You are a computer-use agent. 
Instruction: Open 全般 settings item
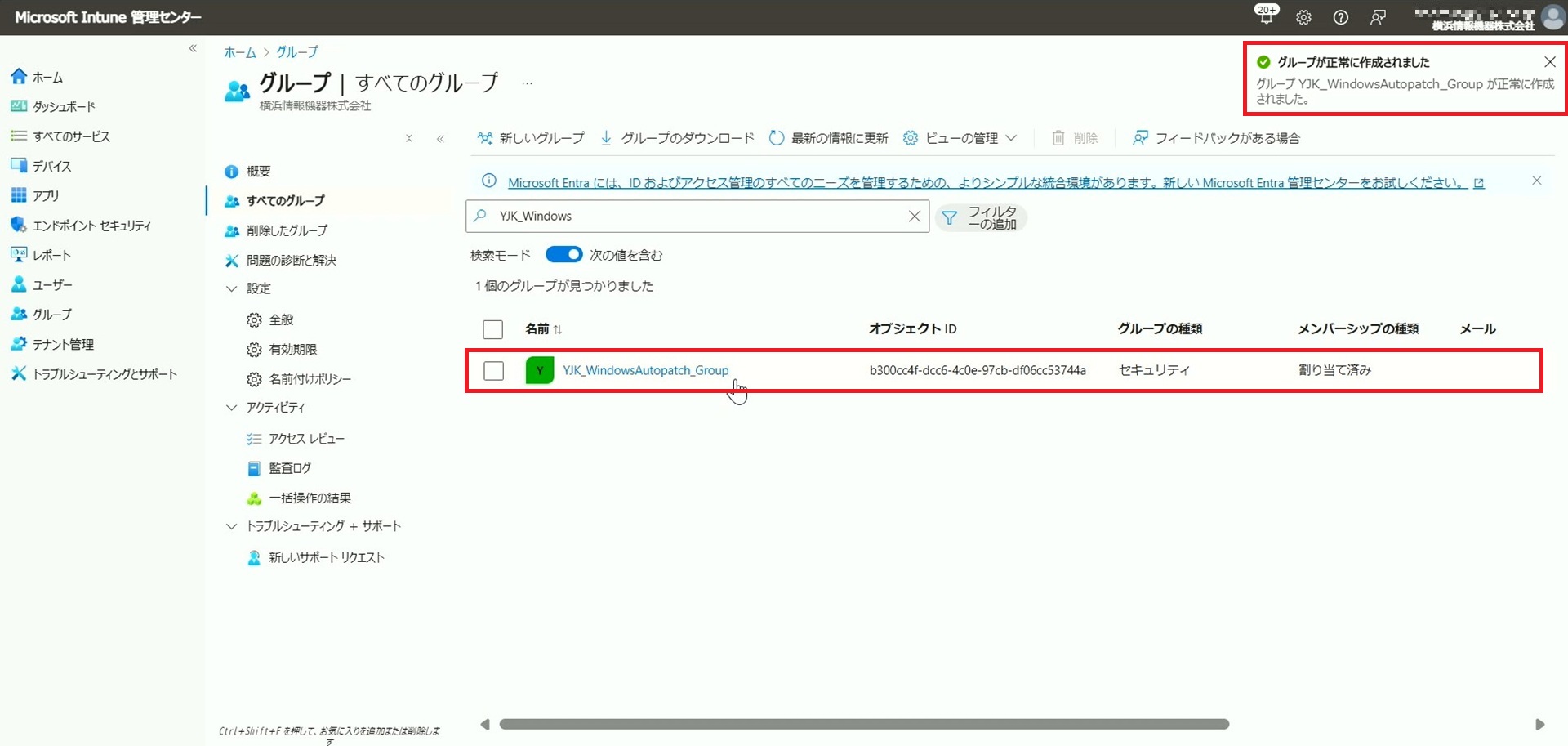tap(269, 319)
